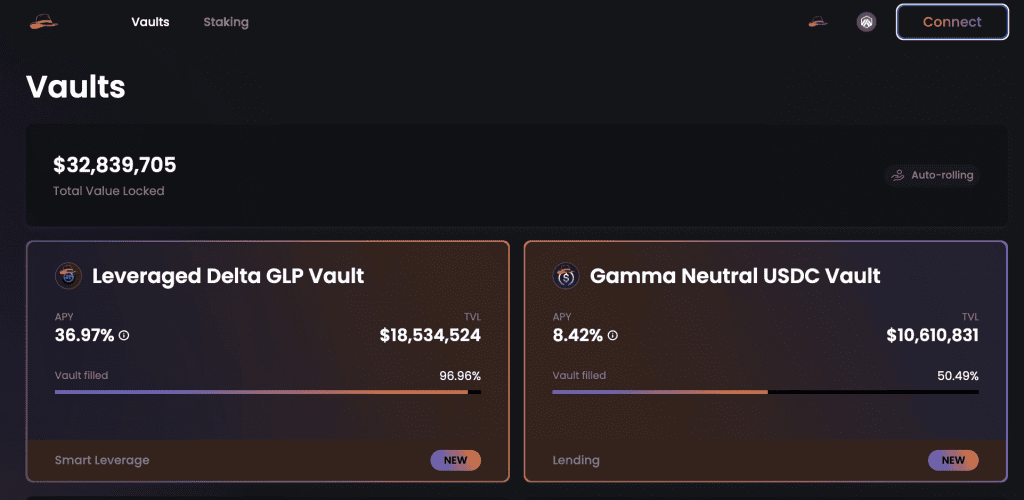This screenshot has width=1024, height=500.
Task: Click the Connect wallet button
Action: [952, 22]
